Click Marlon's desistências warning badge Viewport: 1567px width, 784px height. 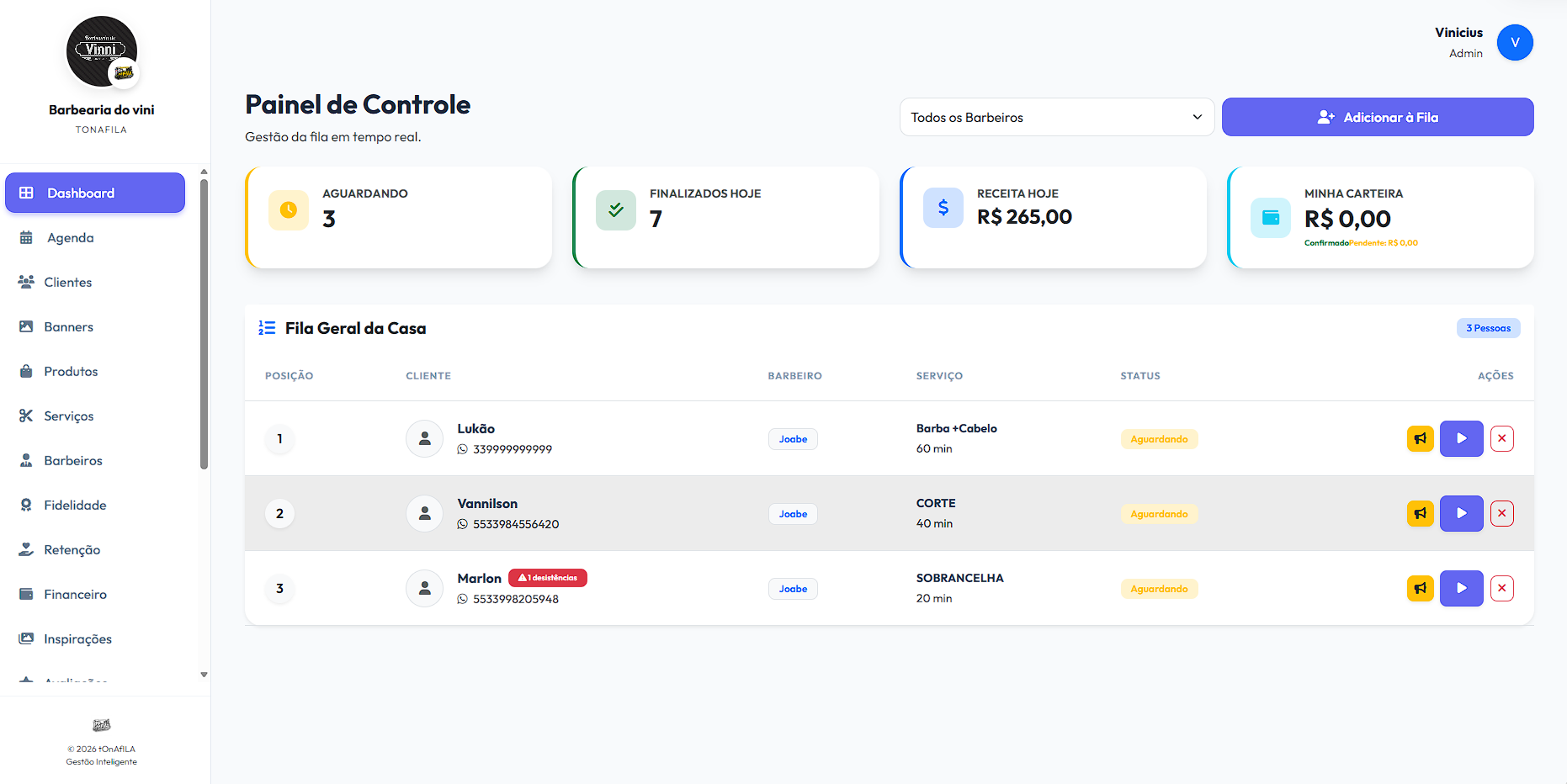click(548, 578)
